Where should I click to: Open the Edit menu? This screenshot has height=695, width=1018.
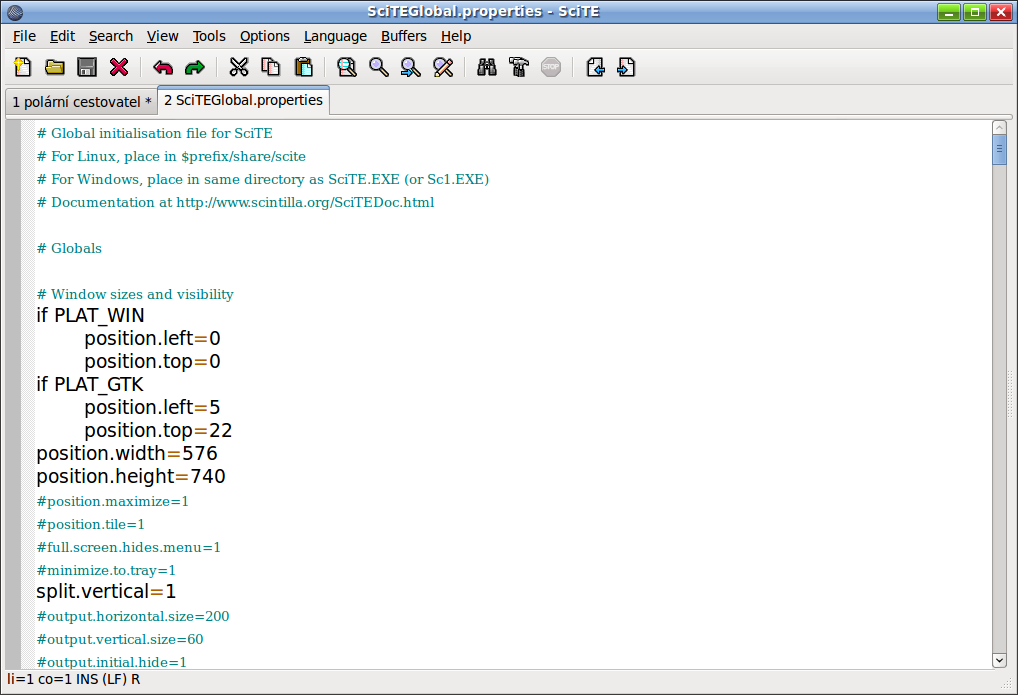pos(62,36)
